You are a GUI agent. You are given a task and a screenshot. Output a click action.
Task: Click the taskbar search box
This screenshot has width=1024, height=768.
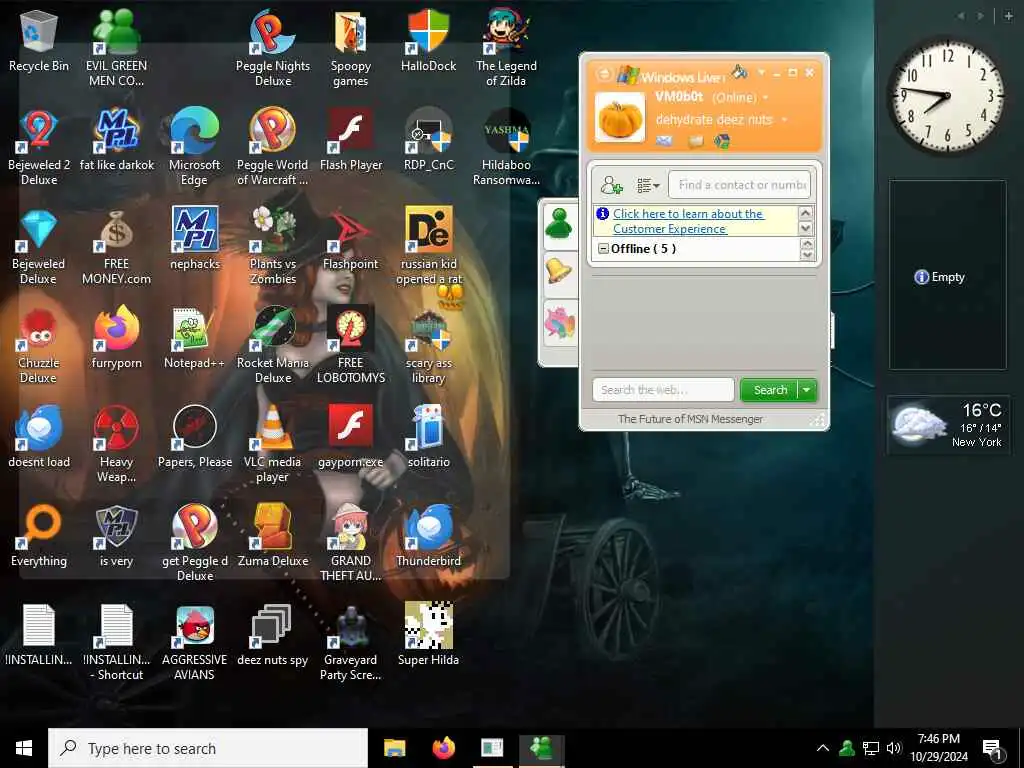click(x=208, y=748)
